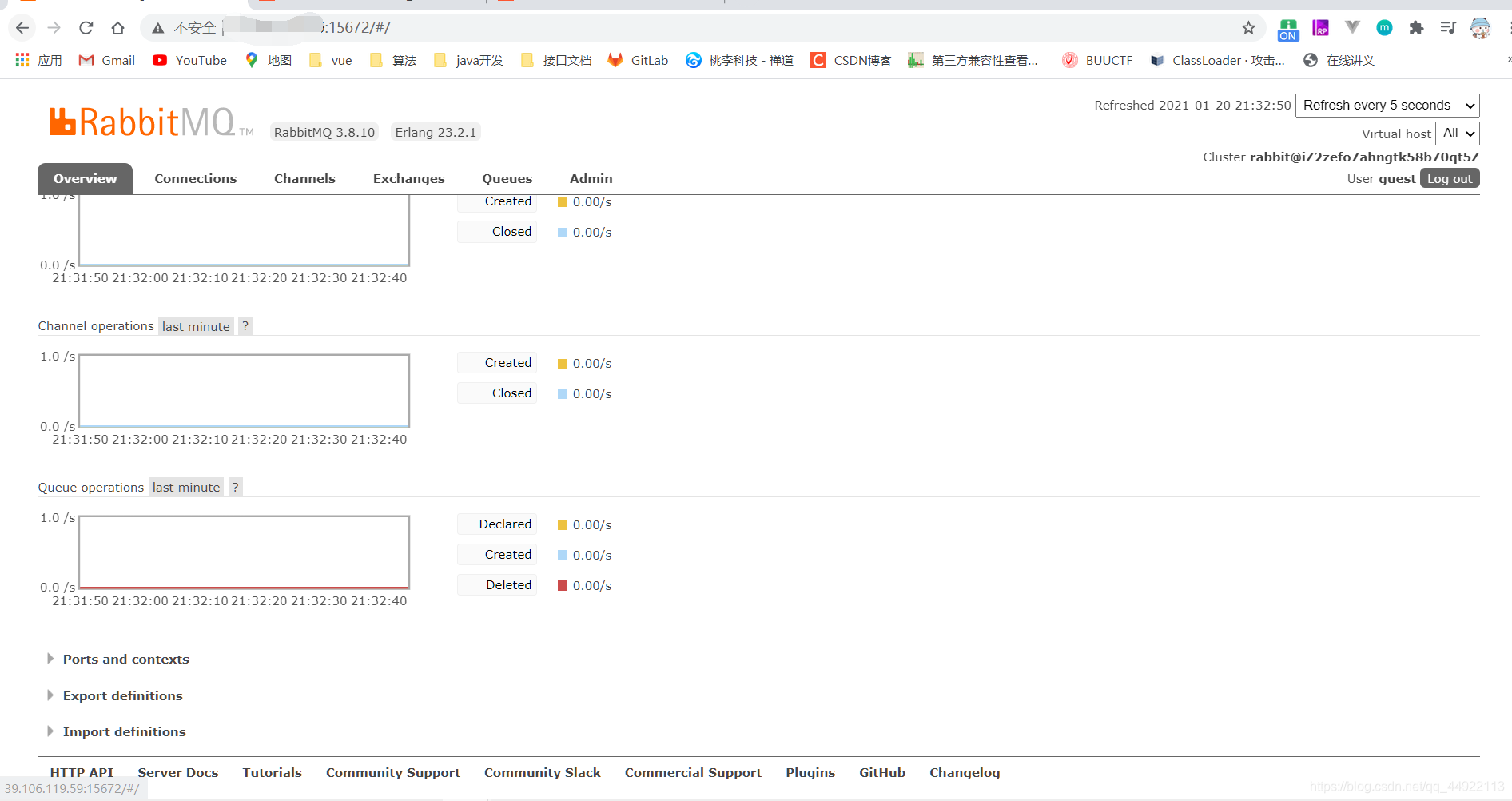The image size is (1512, 801).
Task: Switch to the Admin tab
Action: [x=591, y=179]
